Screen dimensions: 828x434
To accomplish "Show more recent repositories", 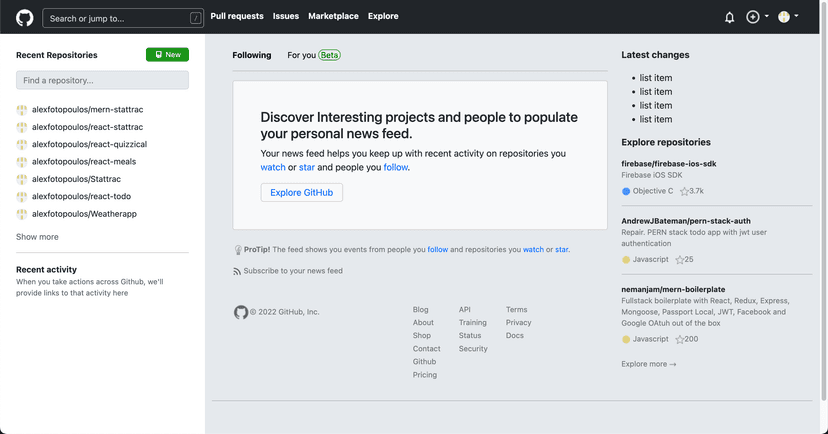I will (x=37, y=237).
